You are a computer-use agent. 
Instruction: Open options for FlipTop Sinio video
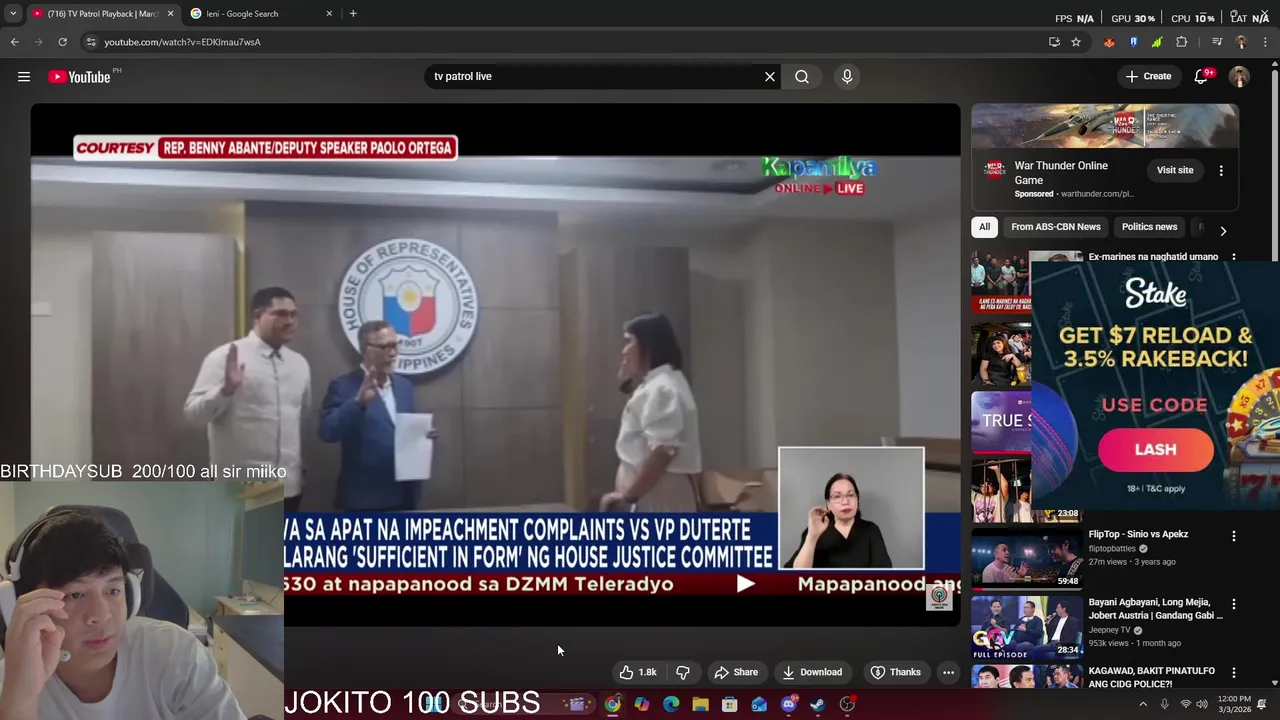(x=1233, y=536)
